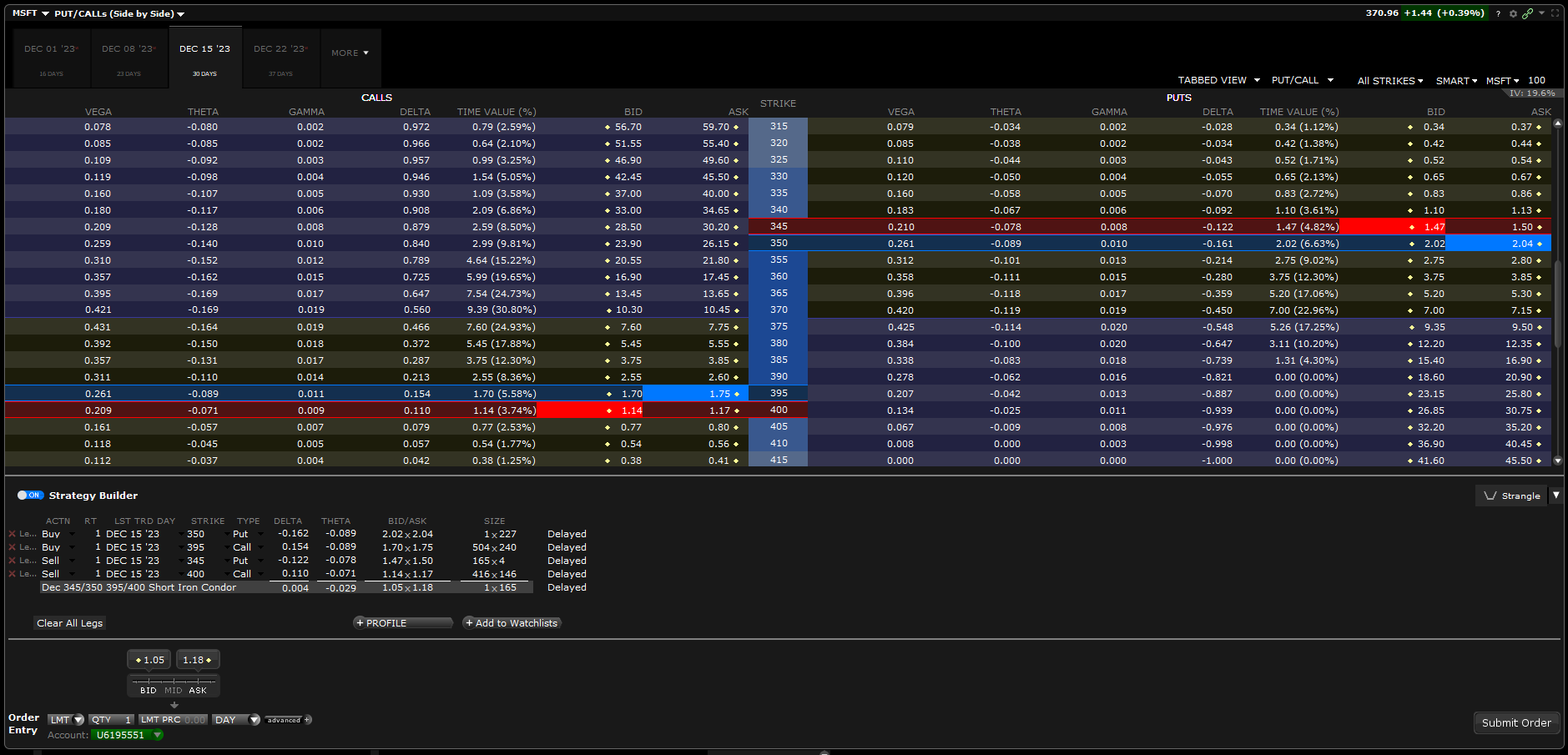Click the calls DELTA column header
1568x755 pixels.
[x=415, y=112]
